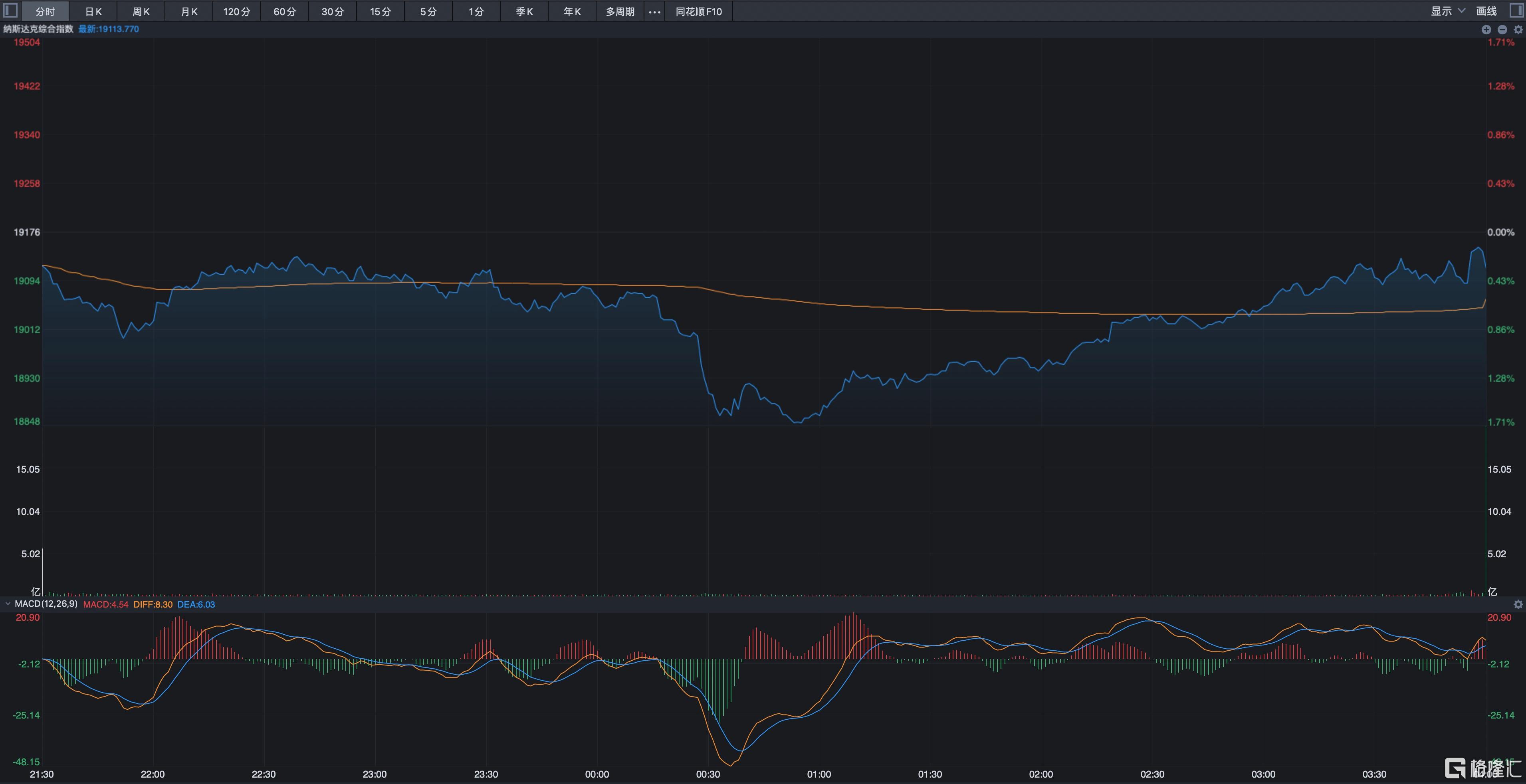Zoom out chart with minus icon

[1502, 30]
